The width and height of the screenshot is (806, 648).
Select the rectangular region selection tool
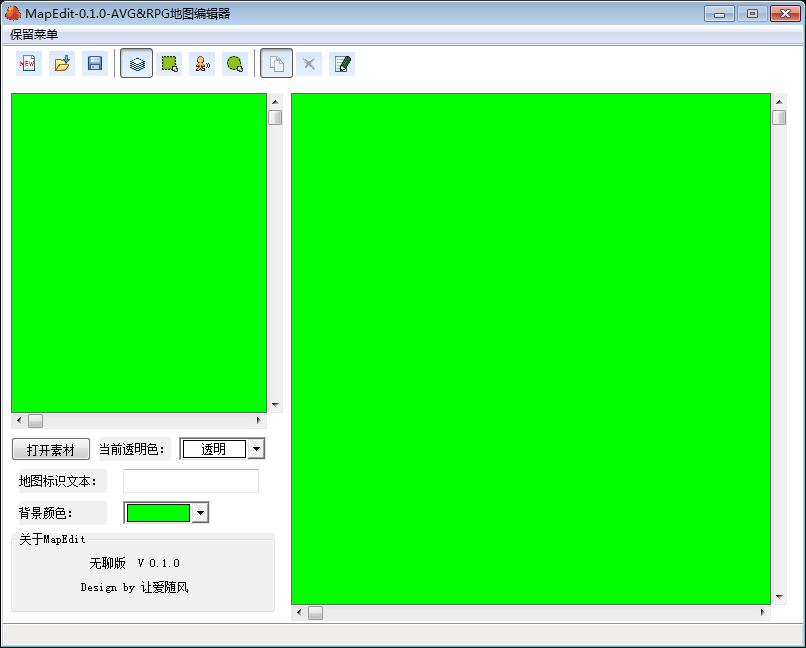pos(170,64)
